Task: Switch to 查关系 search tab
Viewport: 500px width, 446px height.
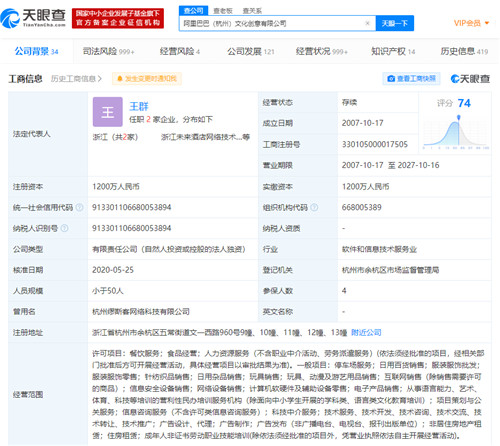Action: tap(252, 11)
